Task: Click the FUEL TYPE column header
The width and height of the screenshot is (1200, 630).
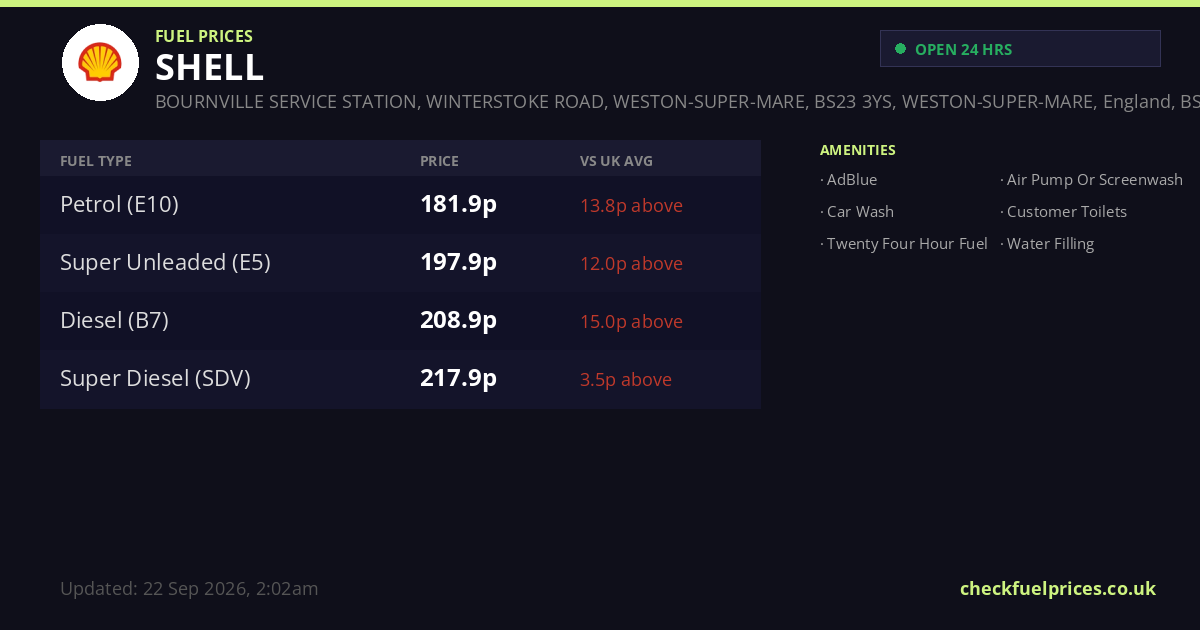Action: (96, 161)
